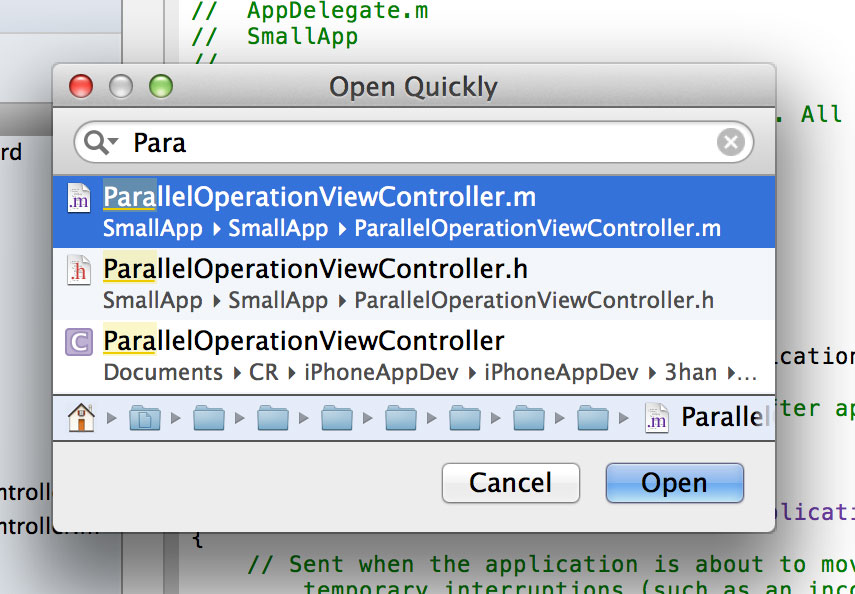This screenshot has width=855, height=594.
Task: Click the Open button
Action: coord(675,483)
